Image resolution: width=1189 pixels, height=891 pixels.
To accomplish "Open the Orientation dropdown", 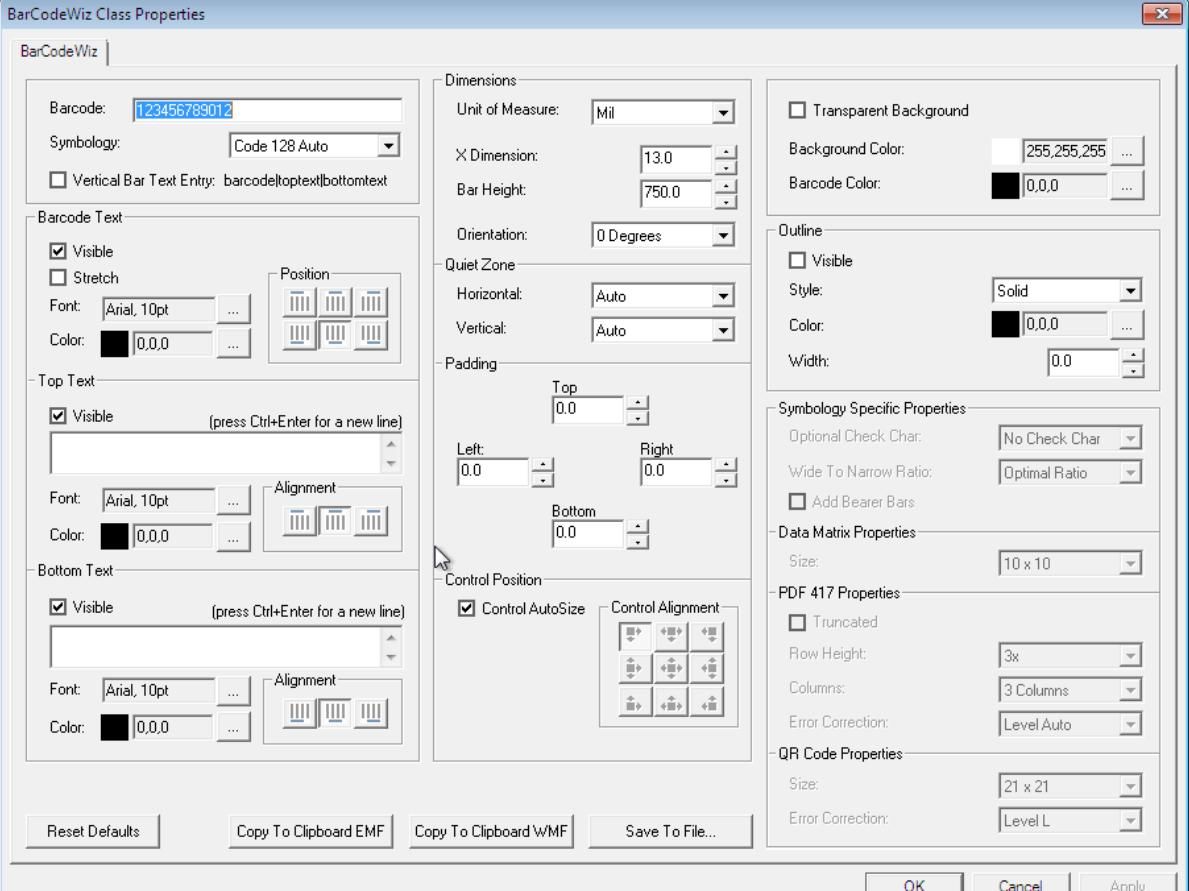I will [723, 236].
